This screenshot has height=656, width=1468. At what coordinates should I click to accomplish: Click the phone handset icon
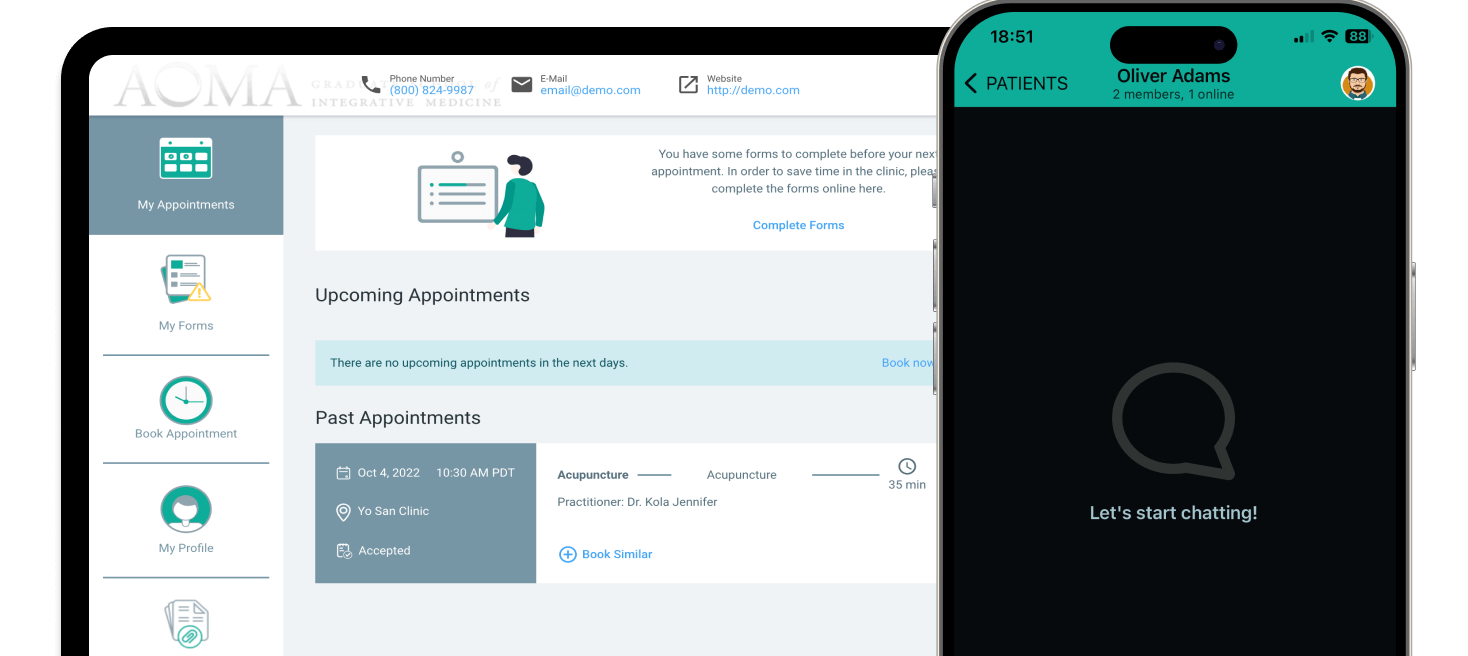click(371, 85)
